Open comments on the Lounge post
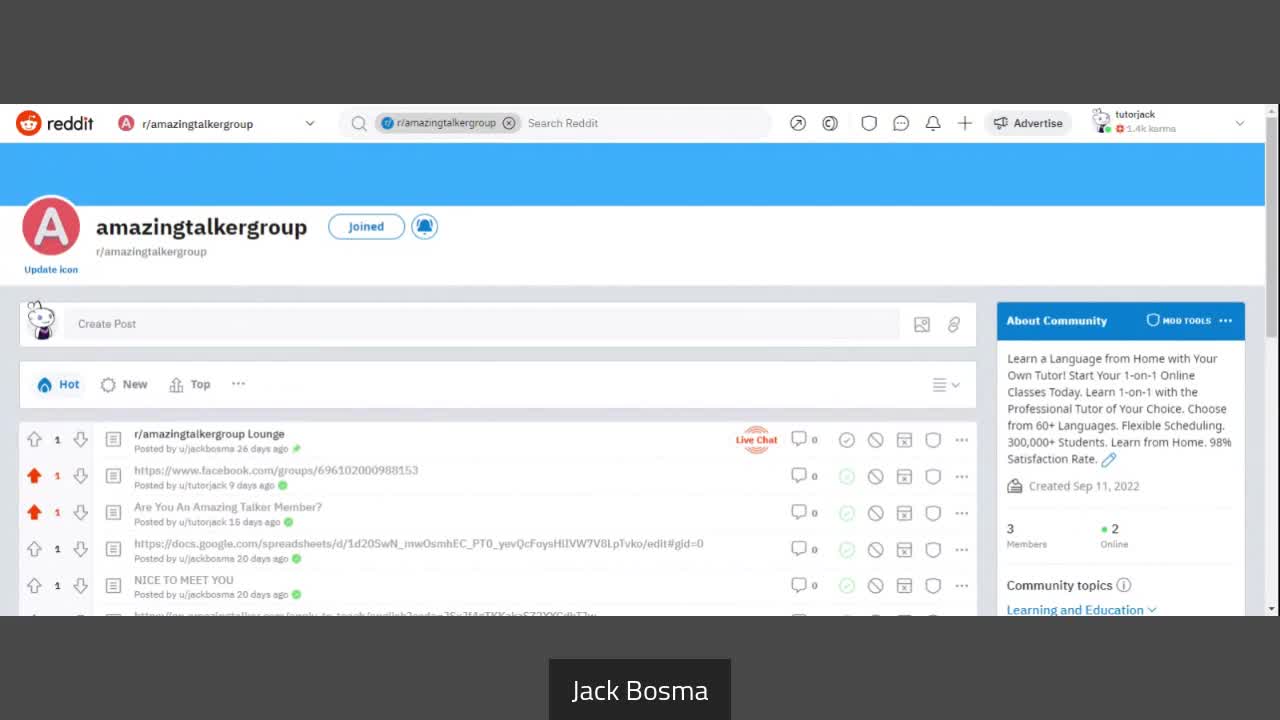 point(805,439)
